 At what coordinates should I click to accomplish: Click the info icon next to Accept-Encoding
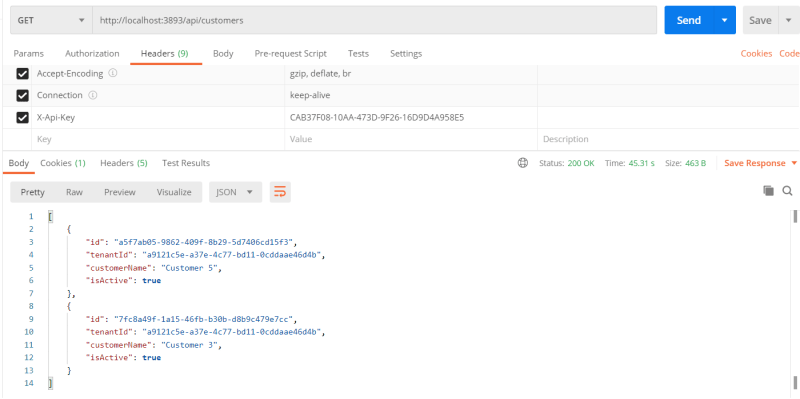click(x=113, y=73)
